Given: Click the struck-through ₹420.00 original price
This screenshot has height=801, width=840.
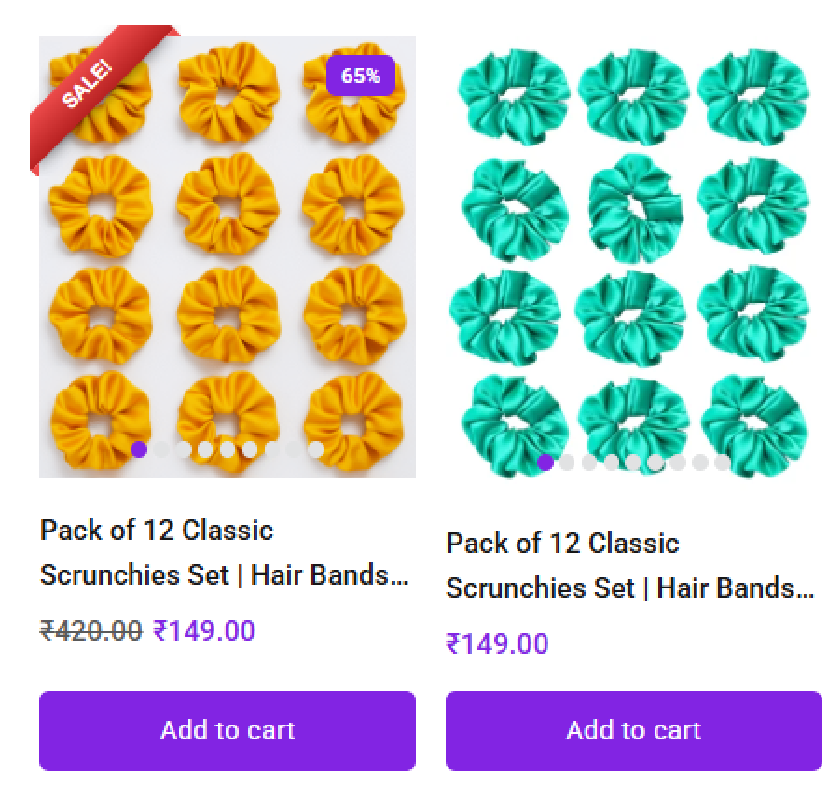Looking at the screenshot, I should [x=91, y=631].
